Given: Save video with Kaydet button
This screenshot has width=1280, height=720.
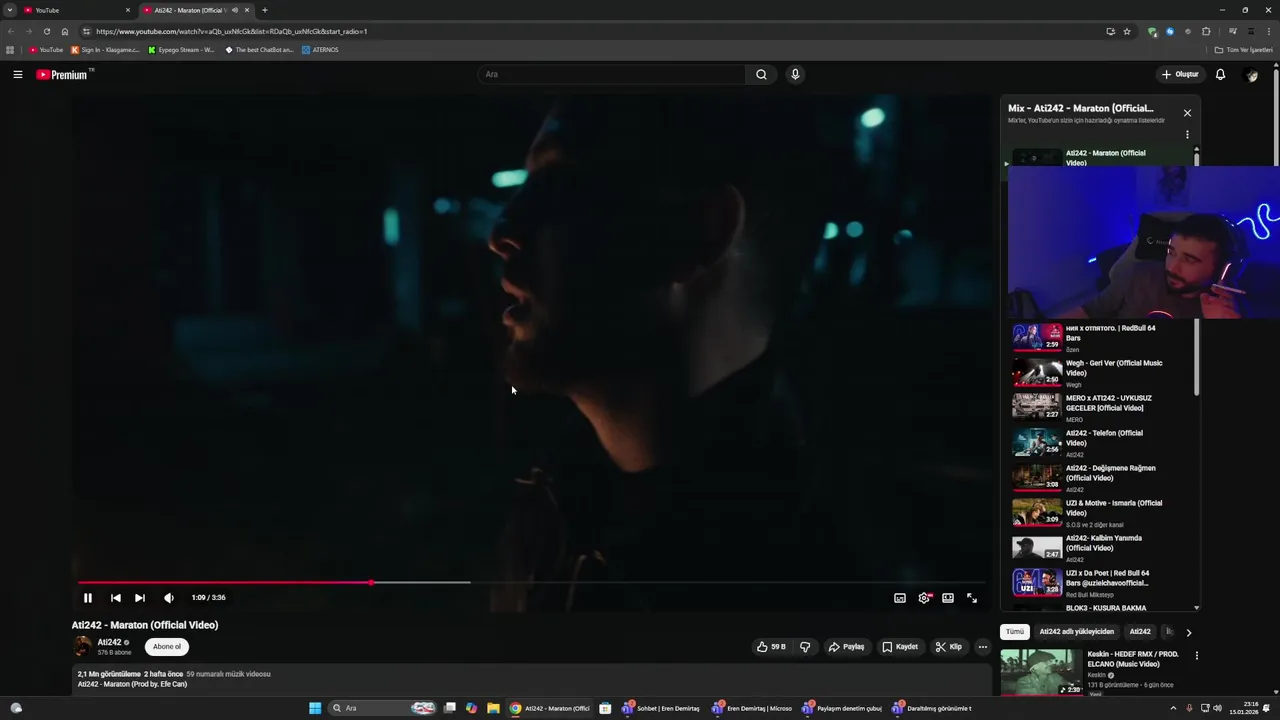Looking at the screenshot, I should [900, 647].
